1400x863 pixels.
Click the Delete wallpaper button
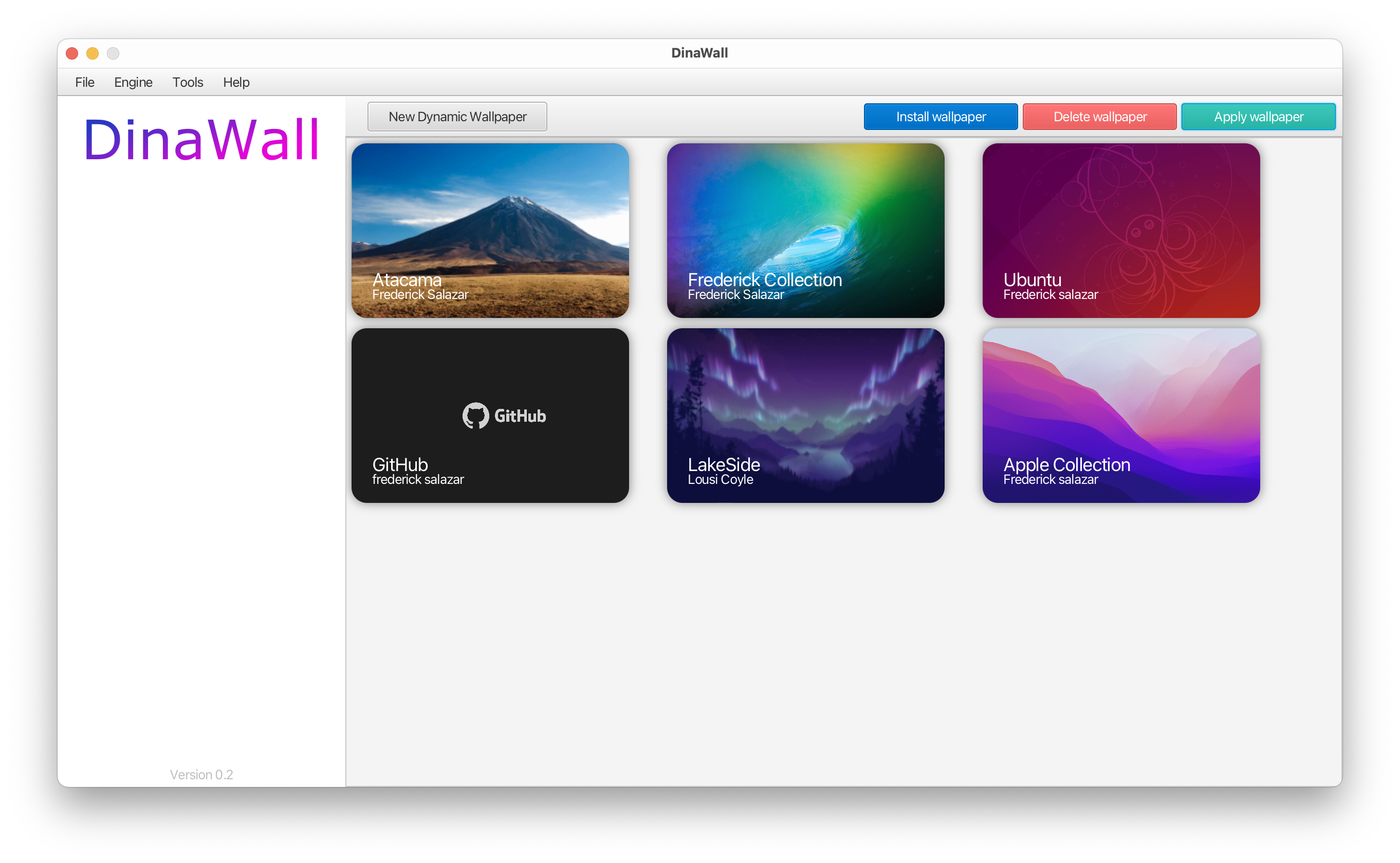tap(1100, 117)
